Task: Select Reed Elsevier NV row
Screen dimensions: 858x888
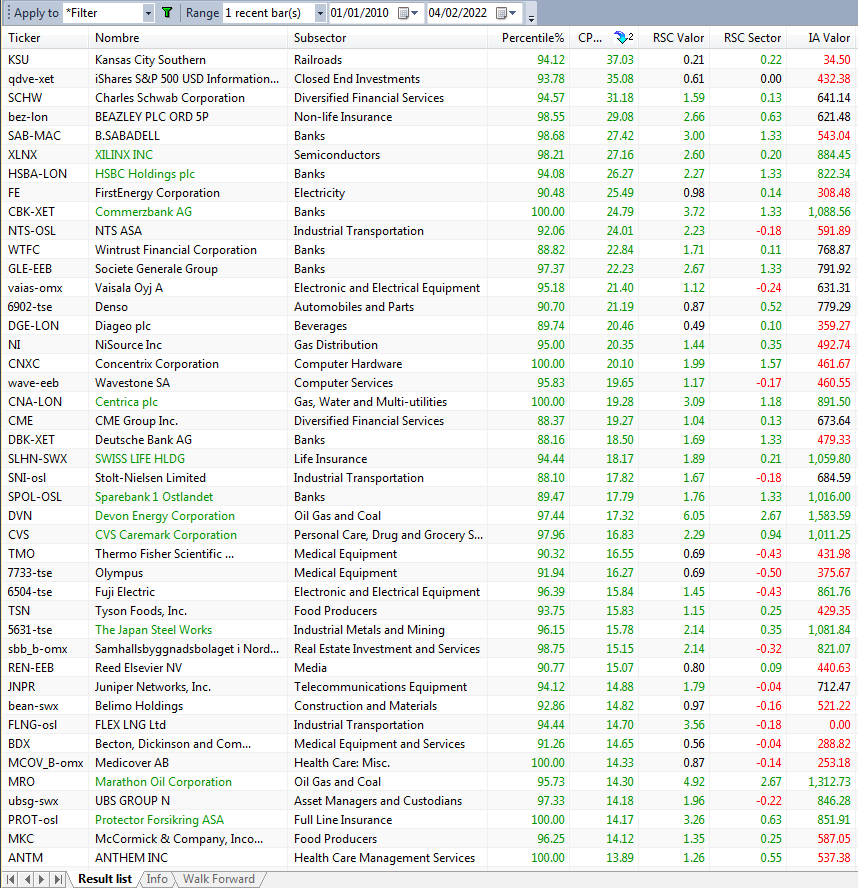Action: 429,668
